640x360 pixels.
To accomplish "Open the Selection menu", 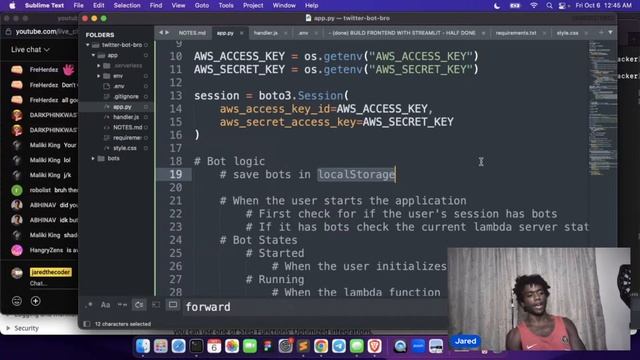I will (x=127, y=5).
